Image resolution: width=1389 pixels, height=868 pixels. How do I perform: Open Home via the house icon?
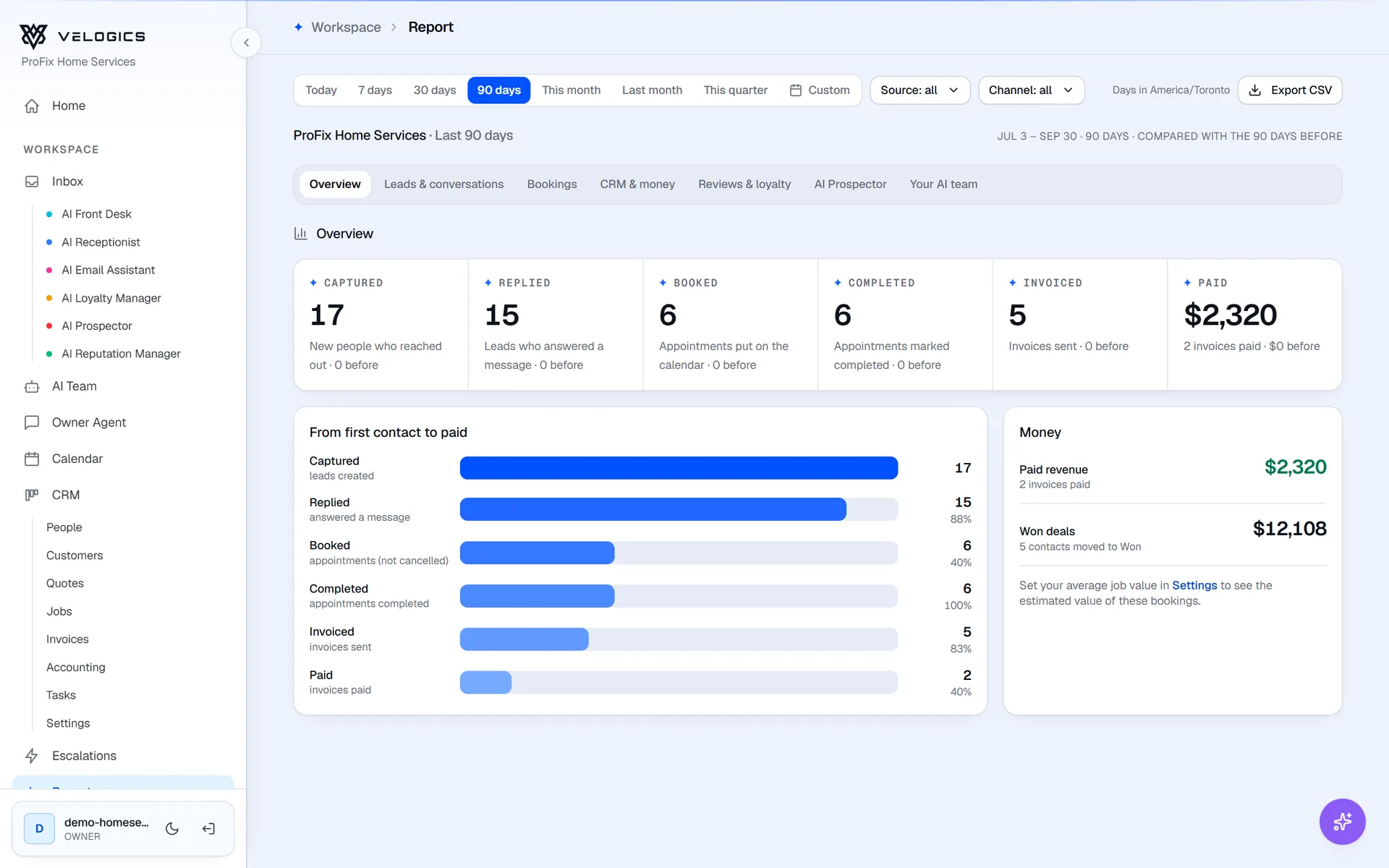[x=32, y=106]
